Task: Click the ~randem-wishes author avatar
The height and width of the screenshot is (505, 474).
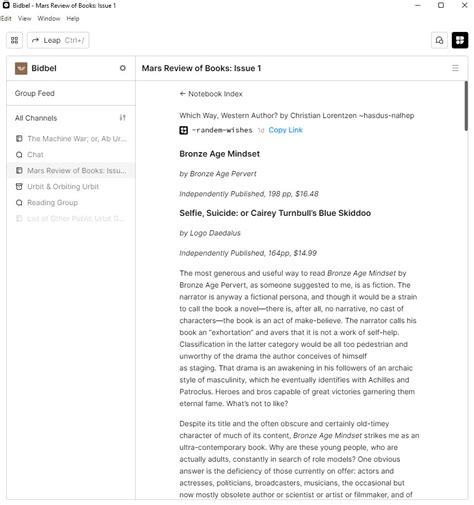Action: click(184, 130)
